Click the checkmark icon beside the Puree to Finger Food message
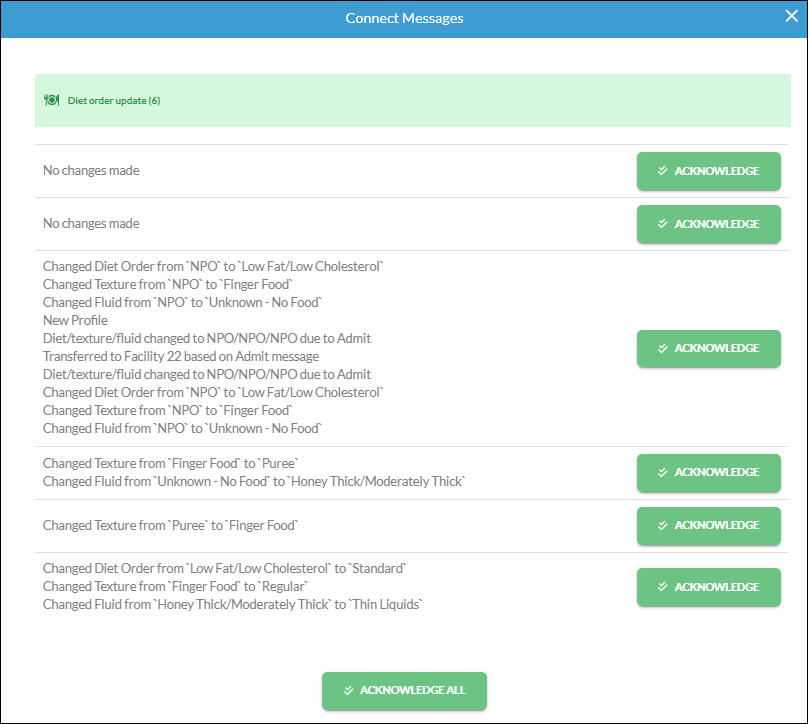808x724 pixels. click(663, 525)
